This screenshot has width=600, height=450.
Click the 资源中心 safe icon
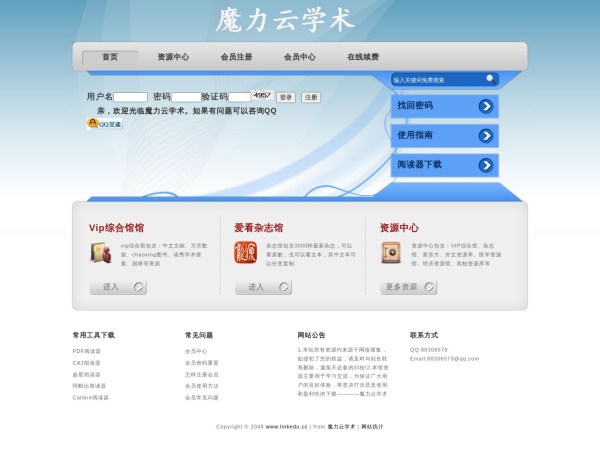coord(390,253)
